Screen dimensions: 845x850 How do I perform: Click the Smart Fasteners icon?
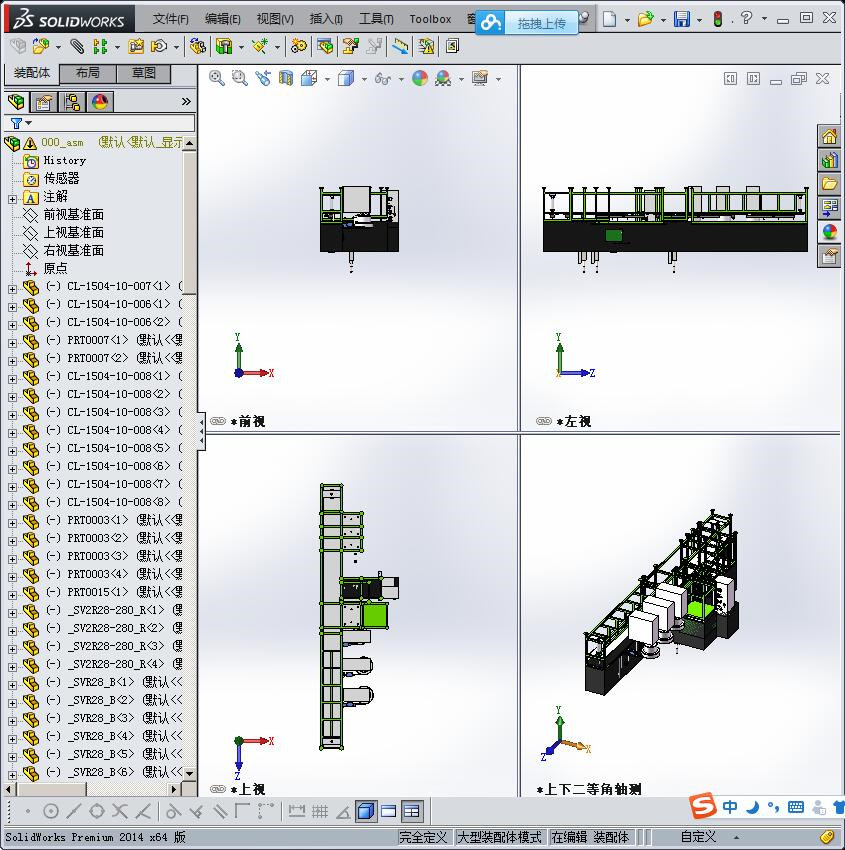(x=136, y=47)
